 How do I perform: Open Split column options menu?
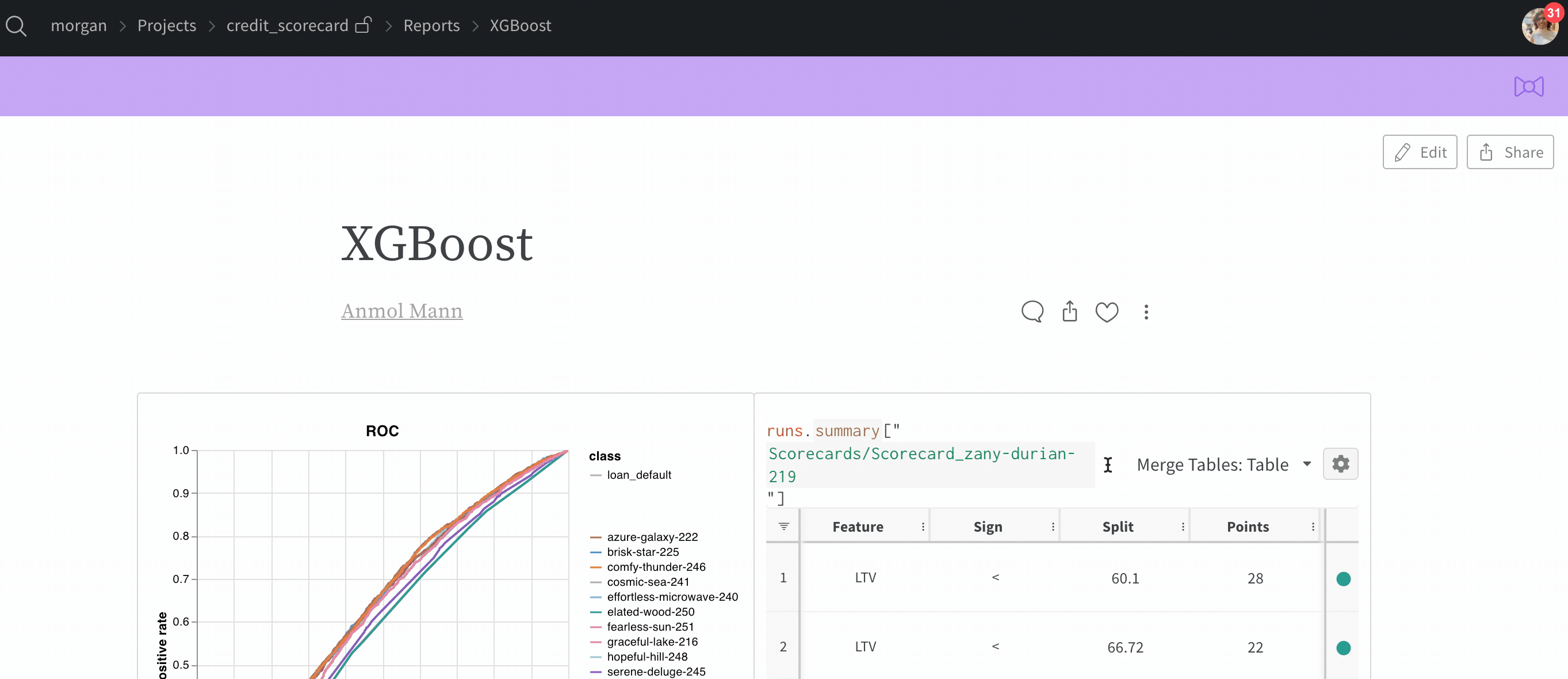(x=1183, y=527)
